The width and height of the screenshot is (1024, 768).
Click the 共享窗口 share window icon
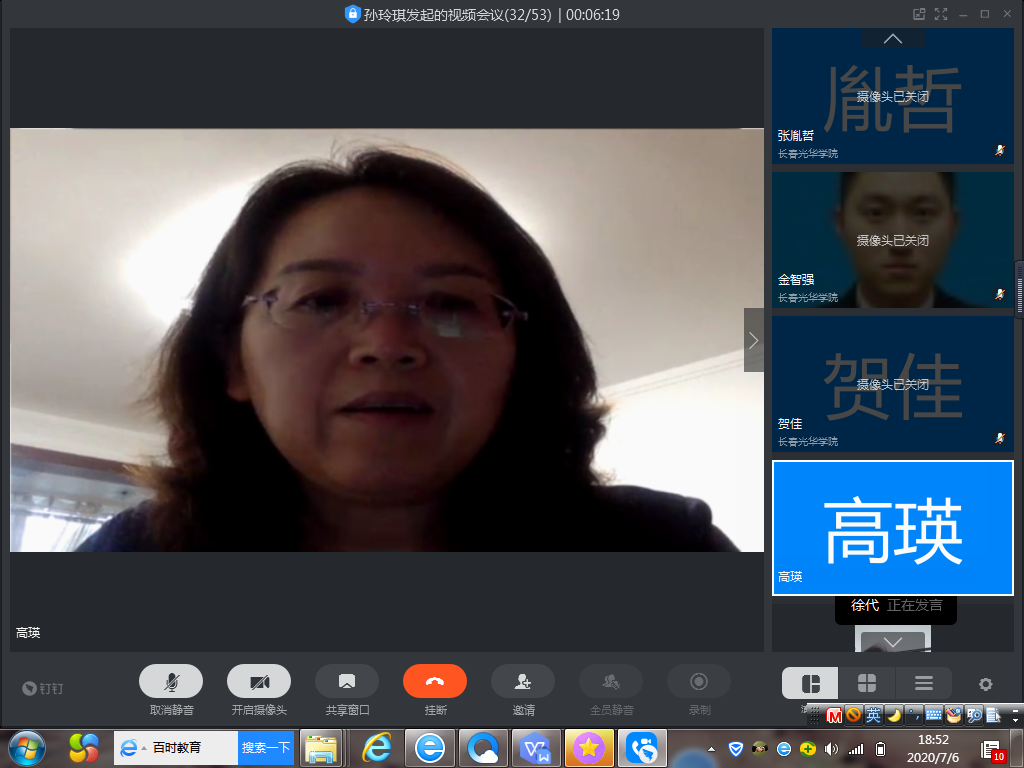pos(346,681)
